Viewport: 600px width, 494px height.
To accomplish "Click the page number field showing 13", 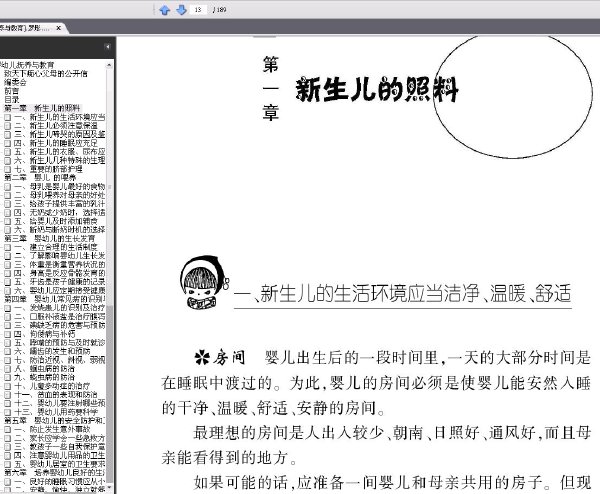I will tap(198, 10).
